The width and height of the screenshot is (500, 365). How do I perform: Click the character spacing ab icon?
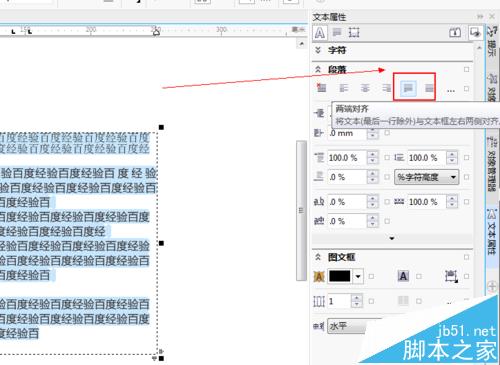point(319,202)
